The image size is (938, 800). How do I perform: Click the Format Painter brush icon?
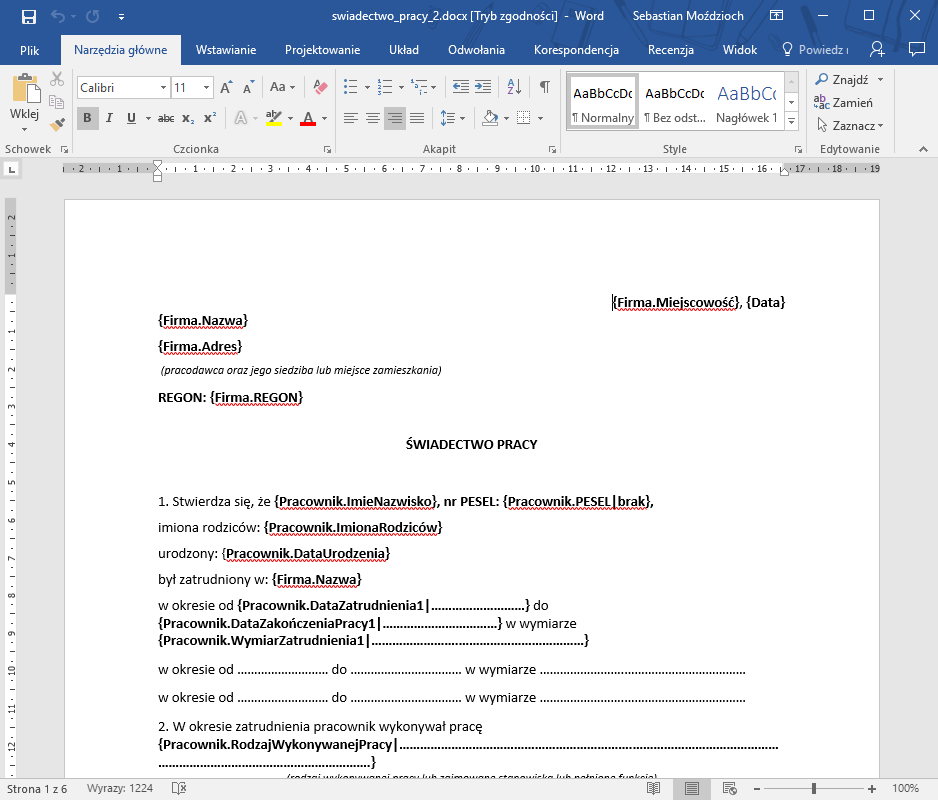pos(57,124)
